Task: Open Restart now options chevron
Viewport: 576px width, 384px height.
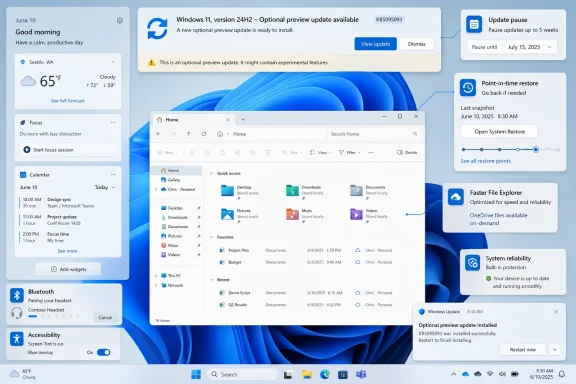Action: click(x=555, y=349)
